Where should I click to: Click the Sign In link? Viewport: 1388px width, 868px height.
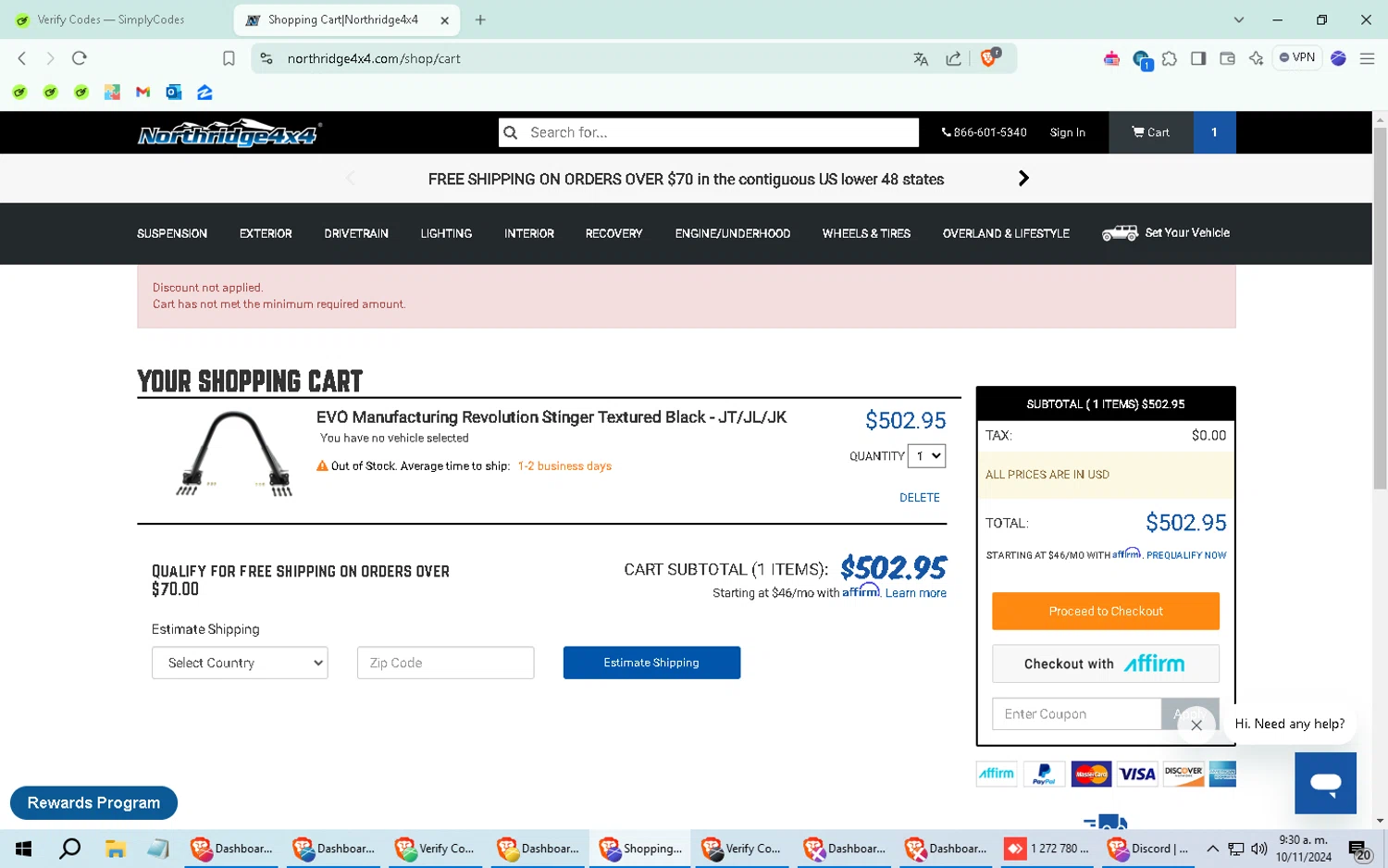1067,132
